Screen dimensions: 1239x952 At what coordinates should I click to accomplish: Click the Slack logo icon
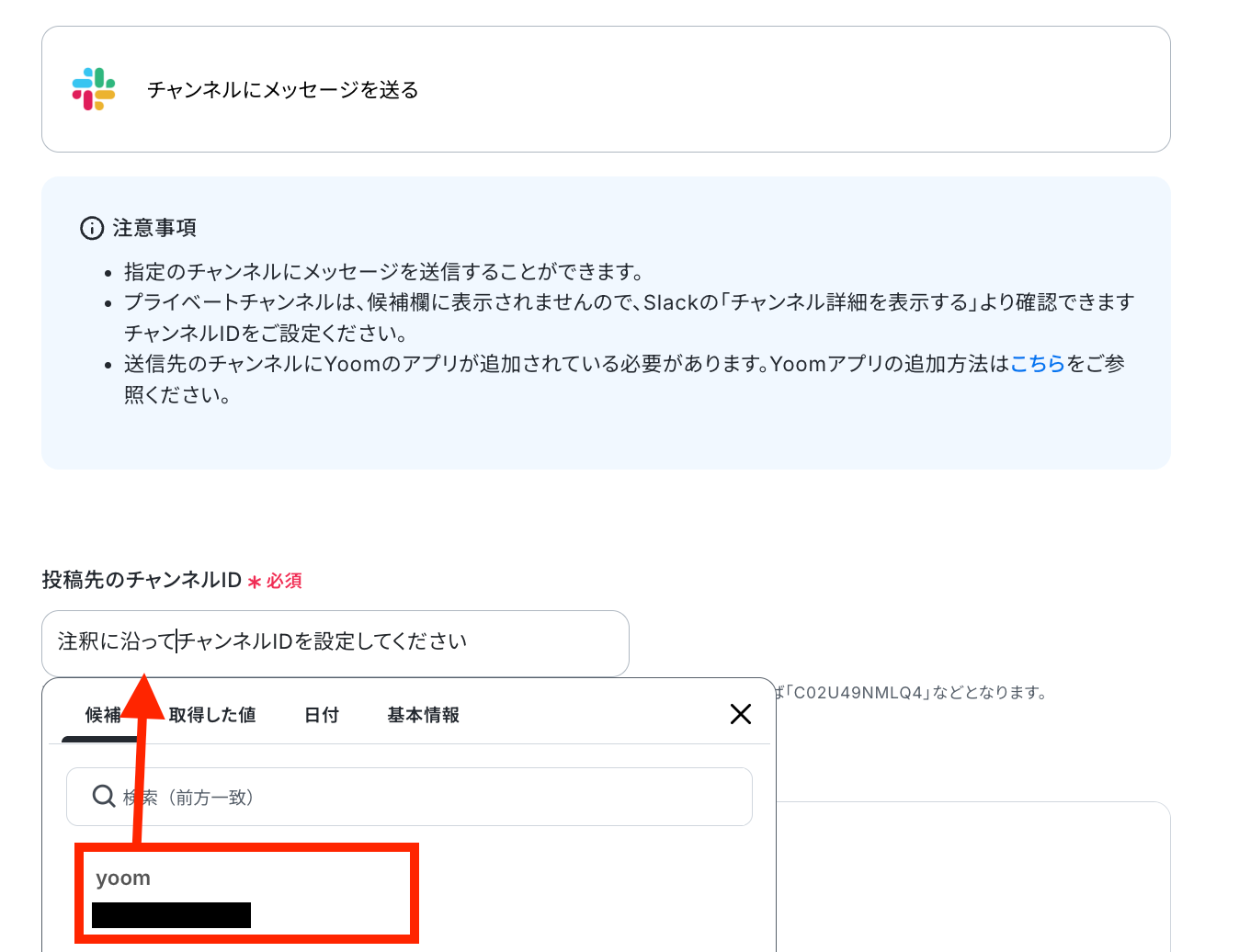pyautogui.click(x=94, y=89)
